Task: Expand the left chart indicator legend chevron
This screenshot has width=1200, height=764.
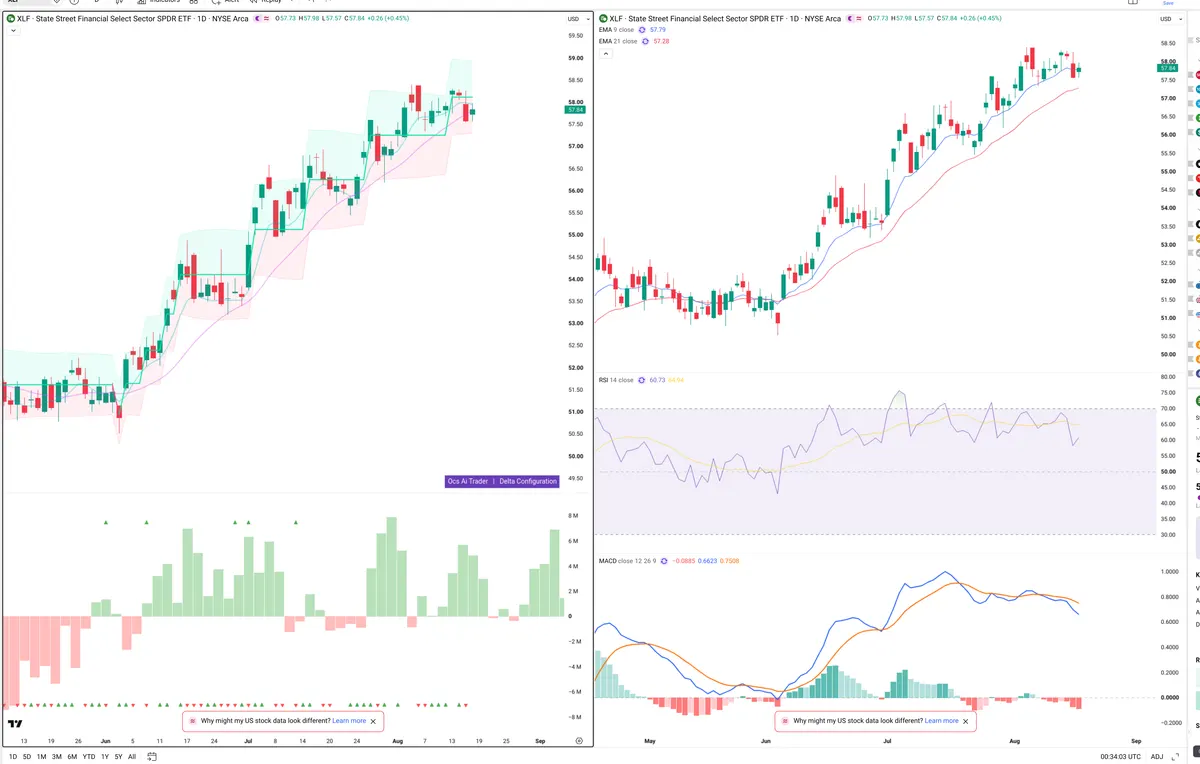Action: click(x=12, y=31)
